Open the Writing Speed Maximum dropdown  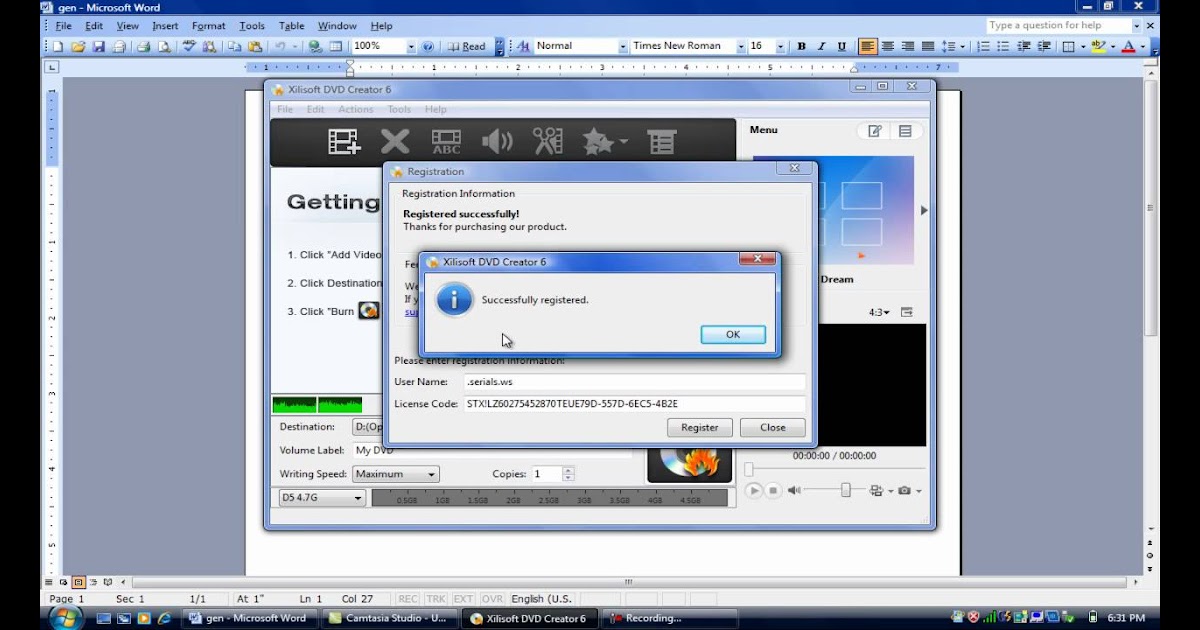tap(395, 474)
